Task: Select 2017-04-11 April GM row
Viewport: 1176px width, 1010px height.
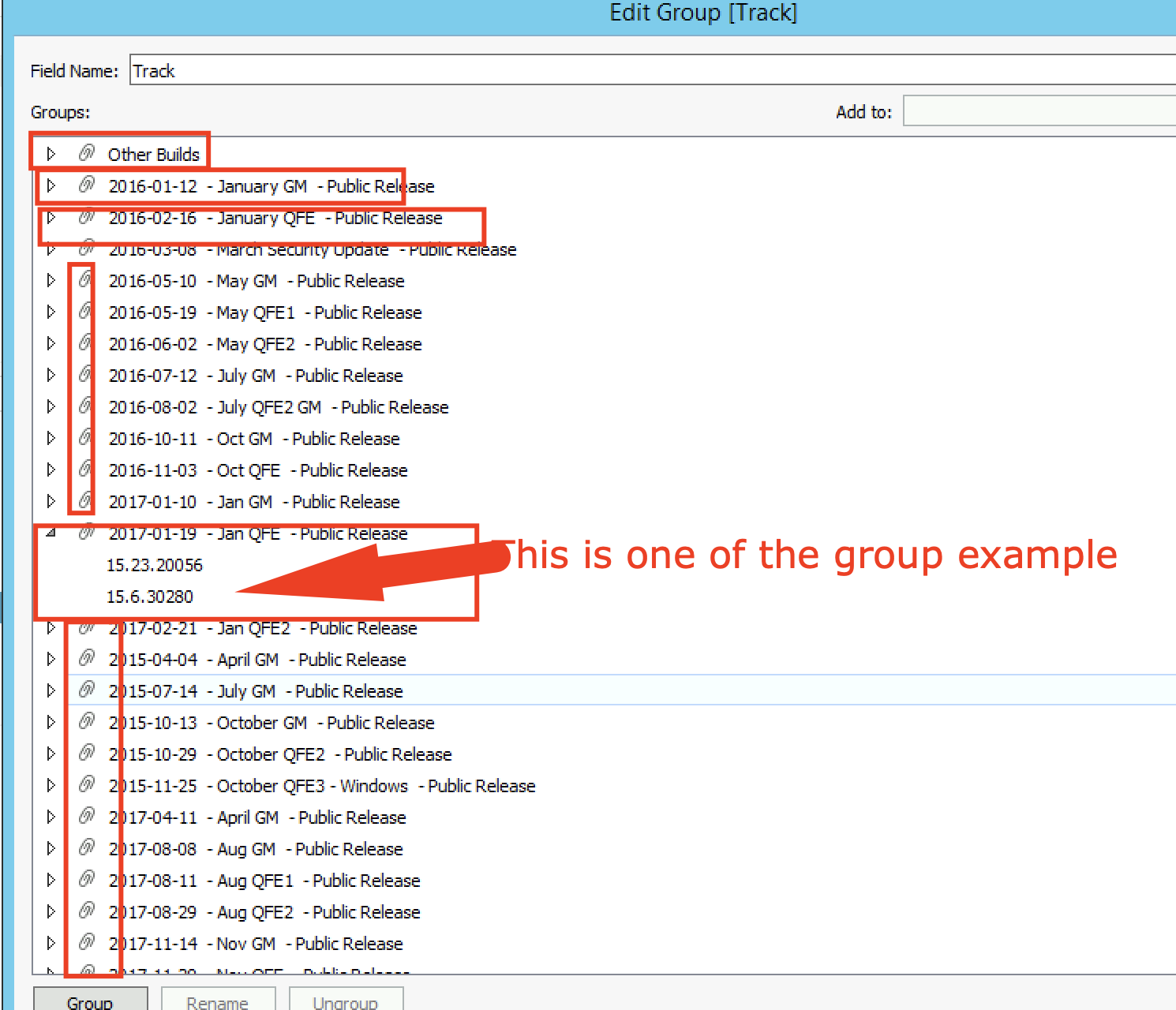Action: 257,817
